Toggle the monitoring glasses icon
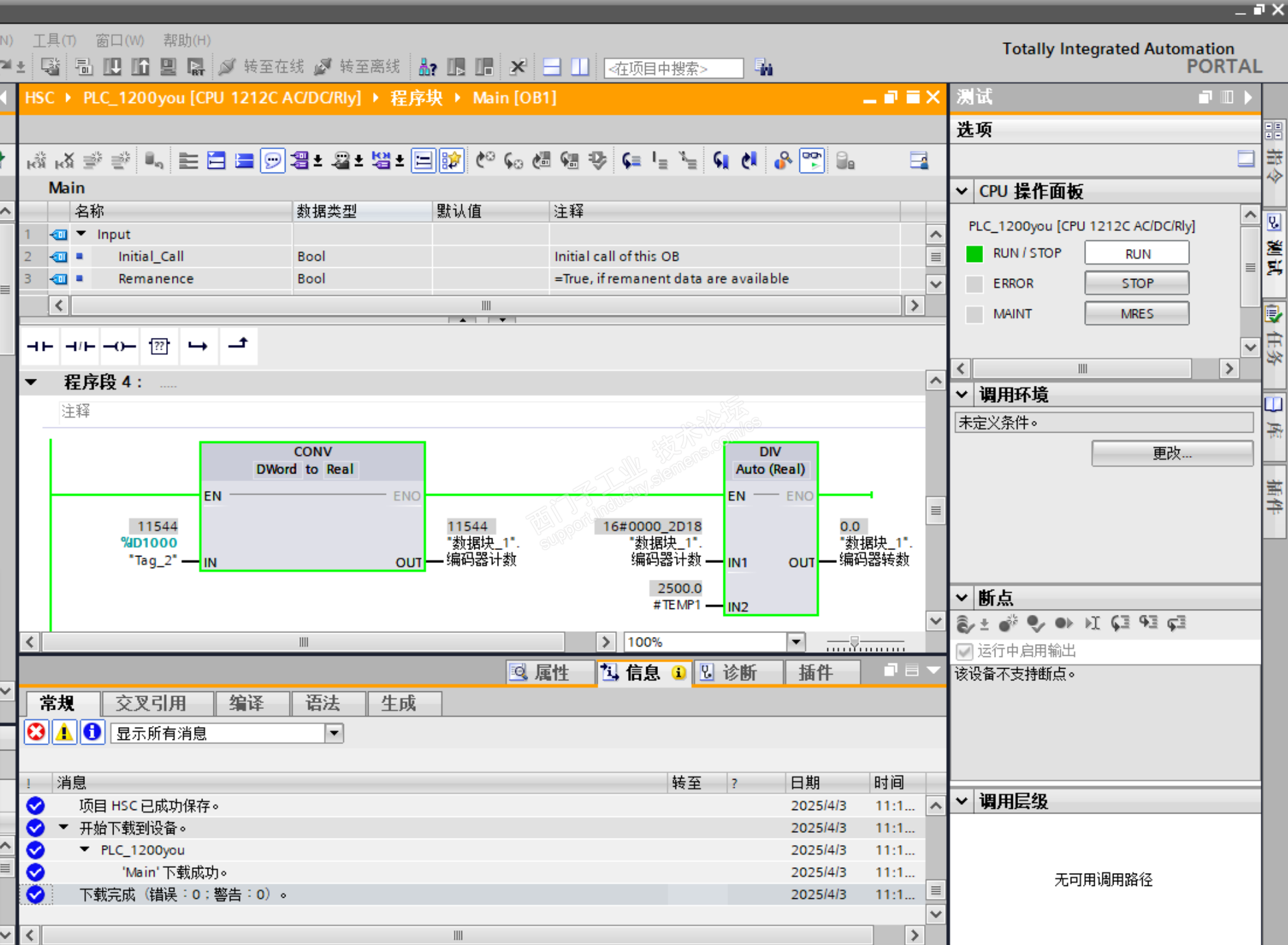 point(812,160)
